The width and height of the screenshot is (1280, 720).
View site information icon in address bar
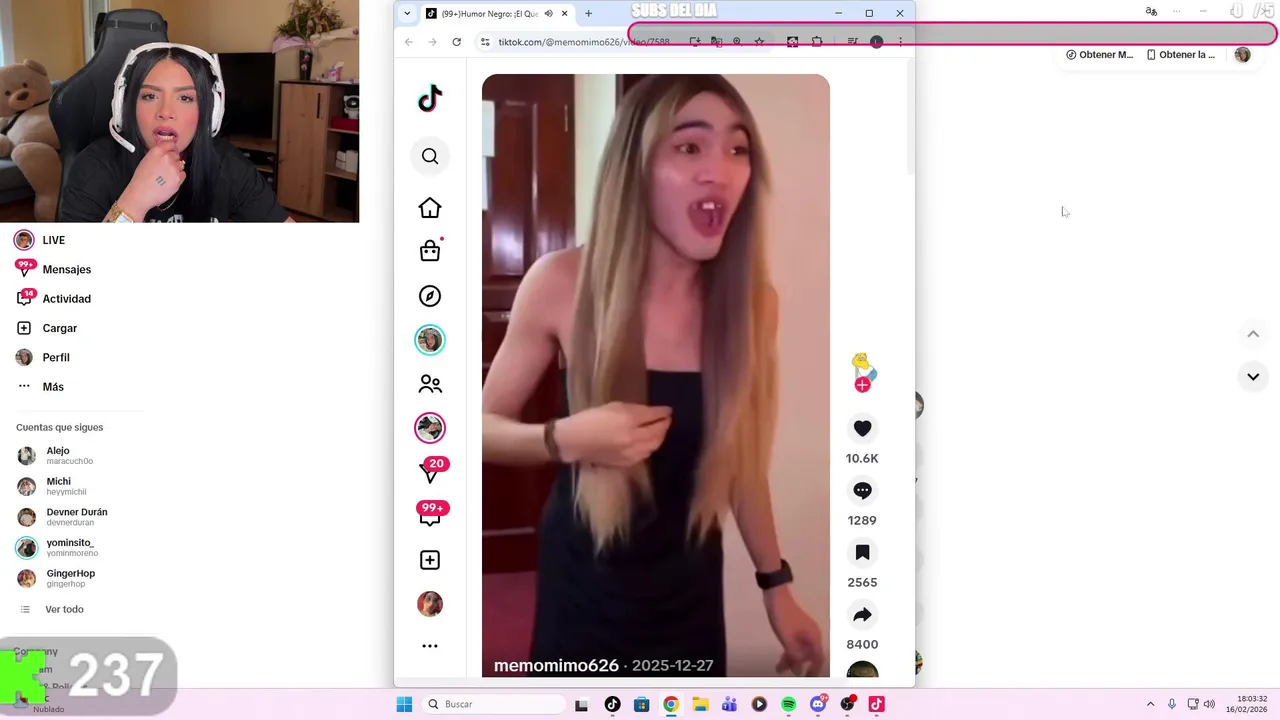[x=485, y=42]
